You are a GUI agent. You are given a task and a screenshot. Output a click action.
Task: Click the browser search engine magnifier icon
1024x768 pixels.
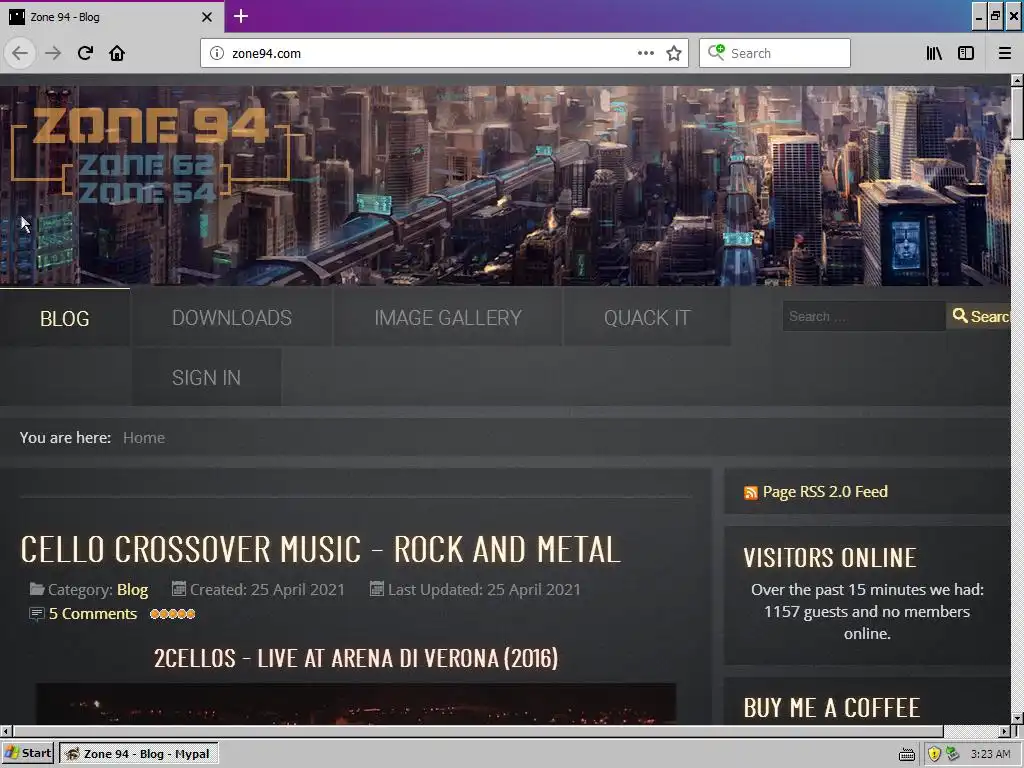pyautogui.click(x=716, y=52)
